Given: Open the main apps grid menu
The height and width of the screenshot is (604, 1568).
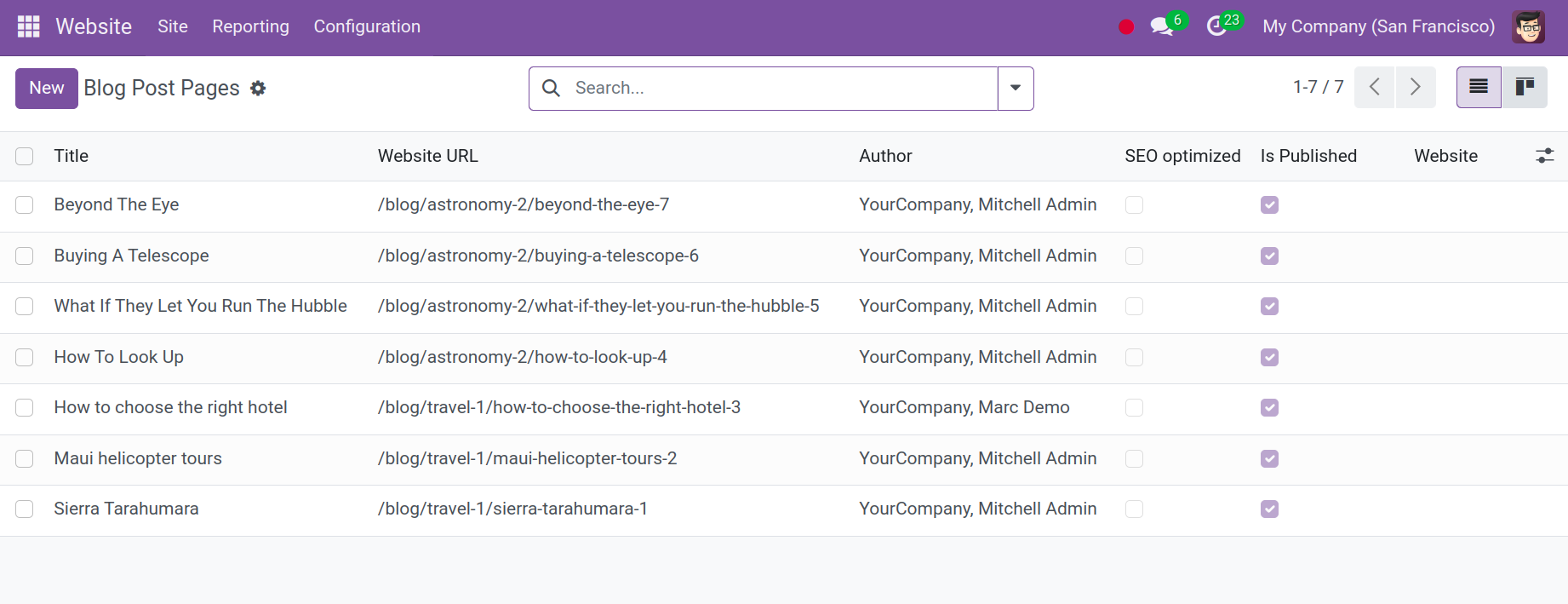Looking at the screenshot, I should pos(28,26).
